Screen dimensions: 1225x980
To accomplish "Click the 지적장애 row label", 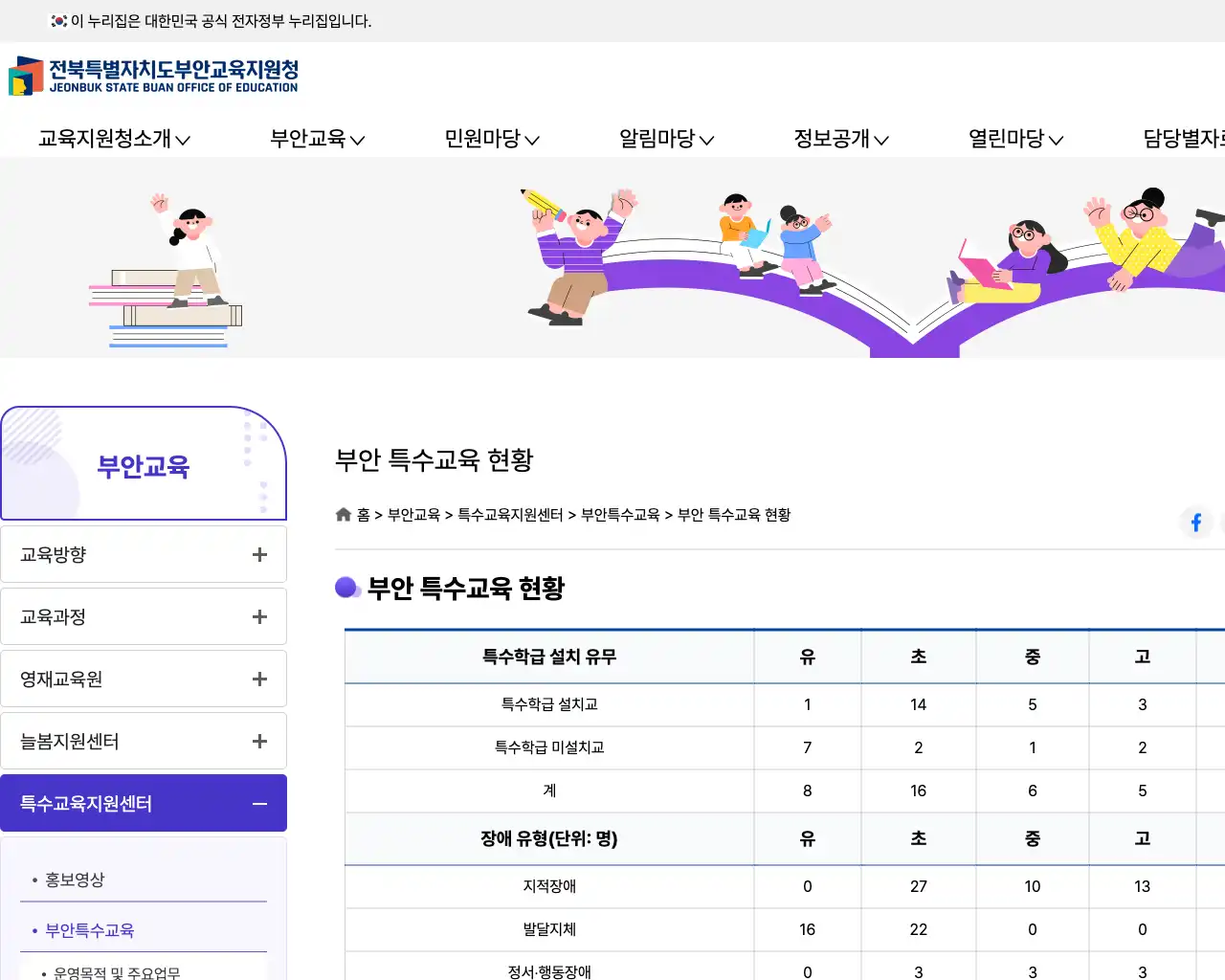I will click(x=549, y=886).
